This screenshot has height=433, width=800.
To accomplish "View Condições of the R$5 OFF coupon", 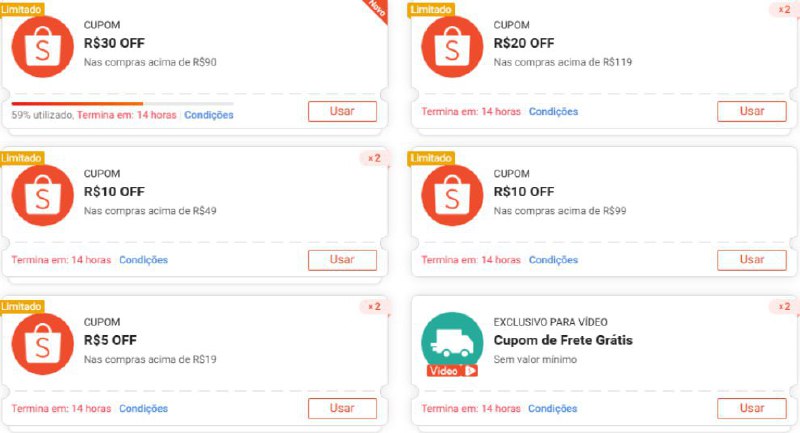I will [x=143, y=409].
